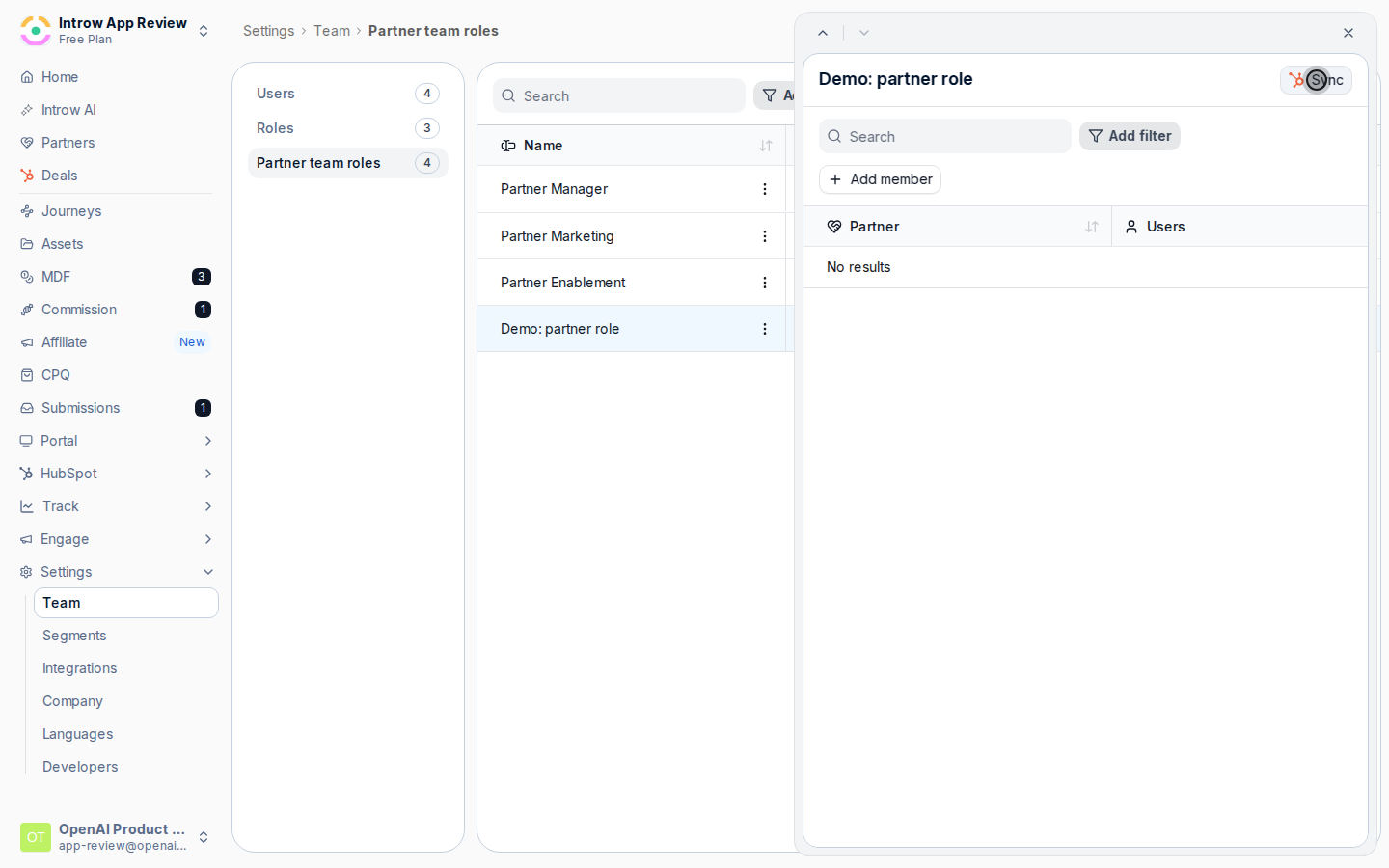Screen dimensions: 1389x868
Task: Select the Partner Marketing role row
Action: click(632, 236)
